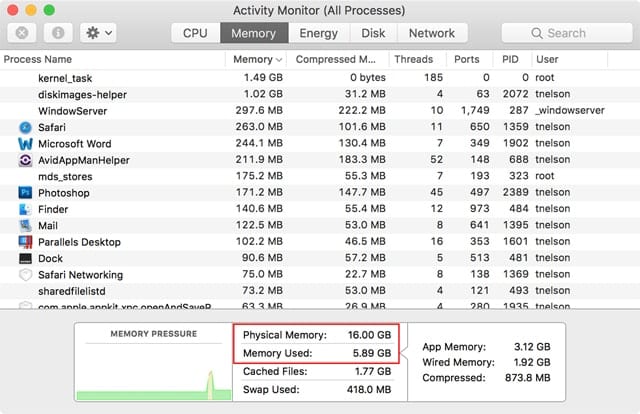Click the Safari compass icon in process list
Viewport: 640px width, 414px height.
point(25,127)
